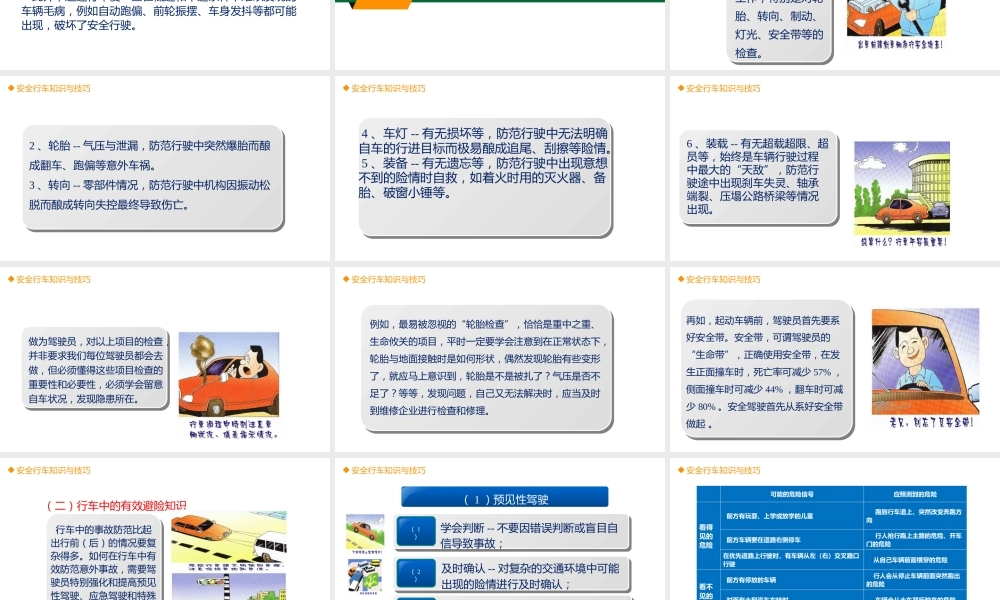Click the 胎、转向、制动 text box at top right
The width and height of the screenshot is (1000, 600).
click(x=779, y=31)
